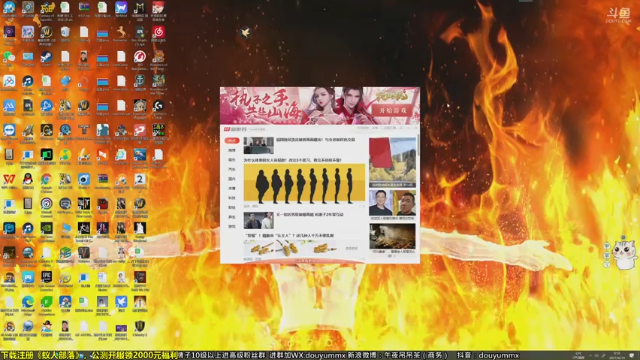Select the horse silhouette desktop icon
Viewport: 640px width, 360px height.
[121, 32]
